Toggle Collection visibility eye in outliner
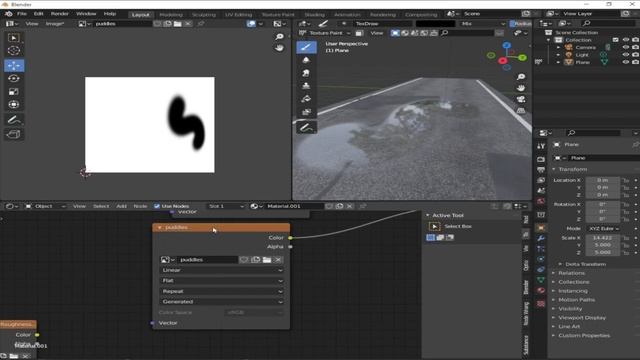 626,40
